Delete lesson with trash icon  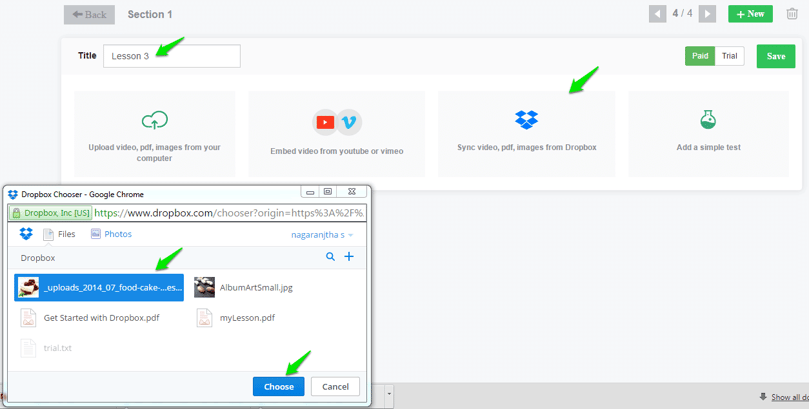[x=791, y=14]
